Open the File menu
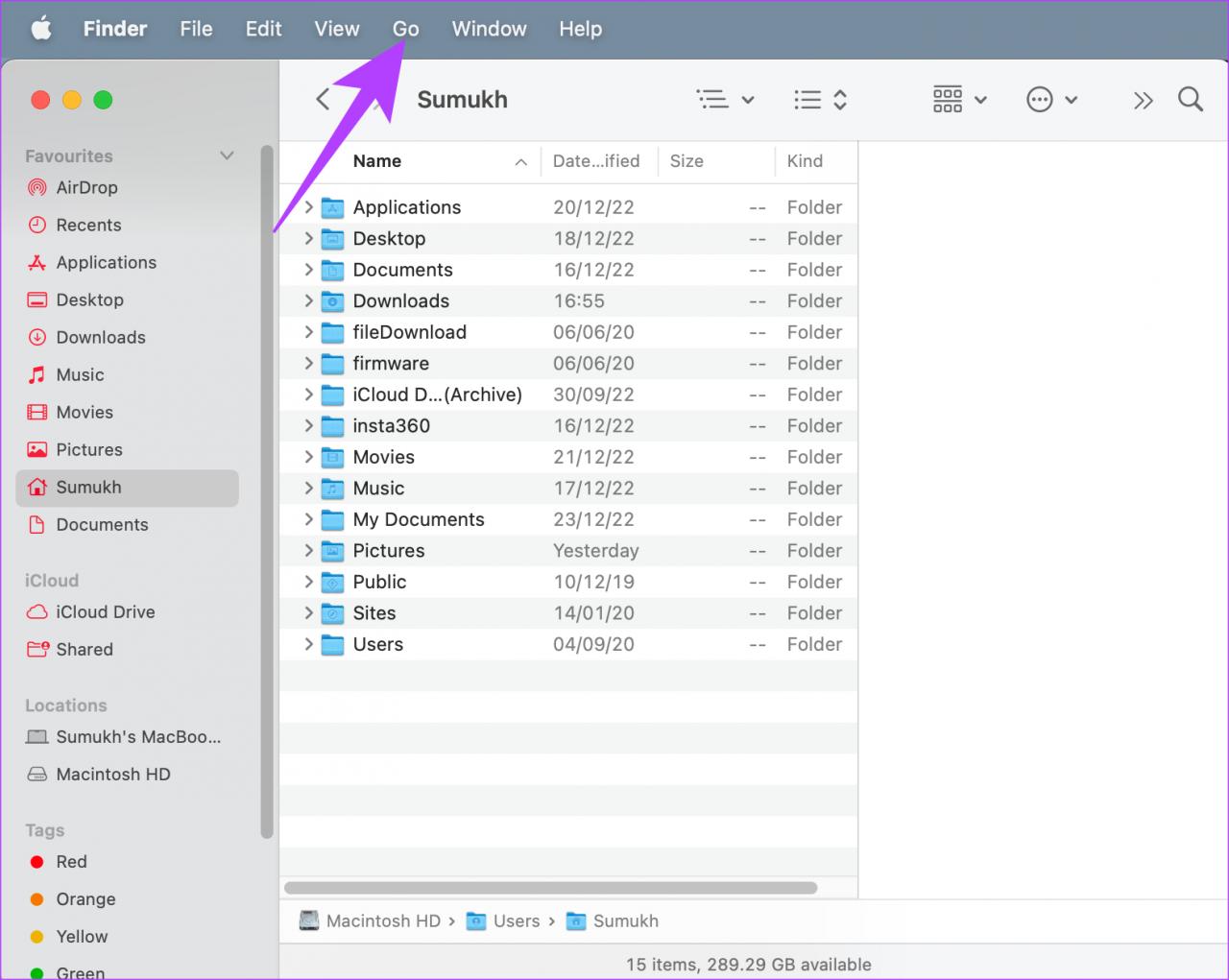The height and width of the screenshot is (980, 1229). pyautogui.click(x=196, y=29)
